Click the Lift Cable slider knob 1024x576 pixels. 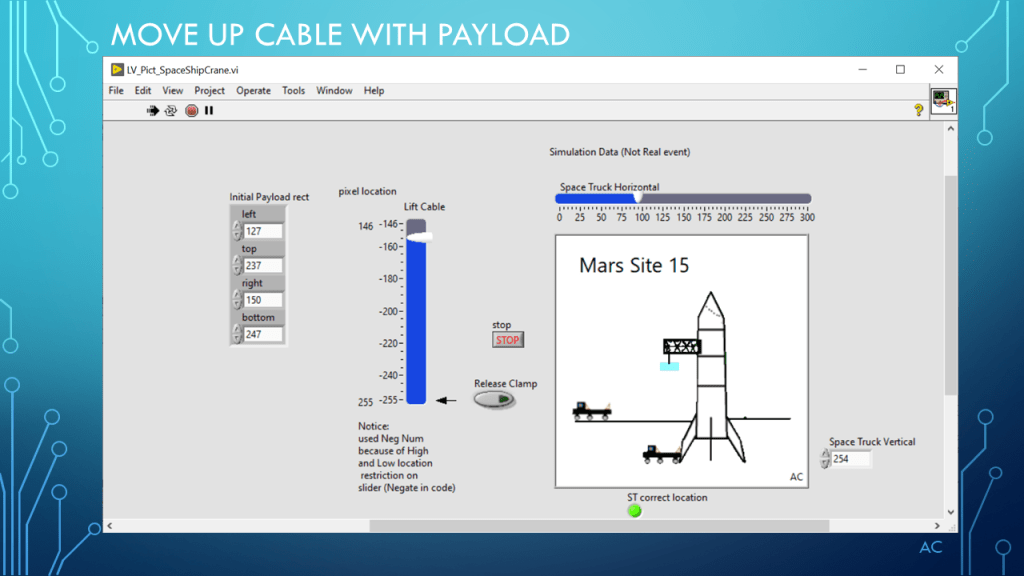tap(417, 236)
